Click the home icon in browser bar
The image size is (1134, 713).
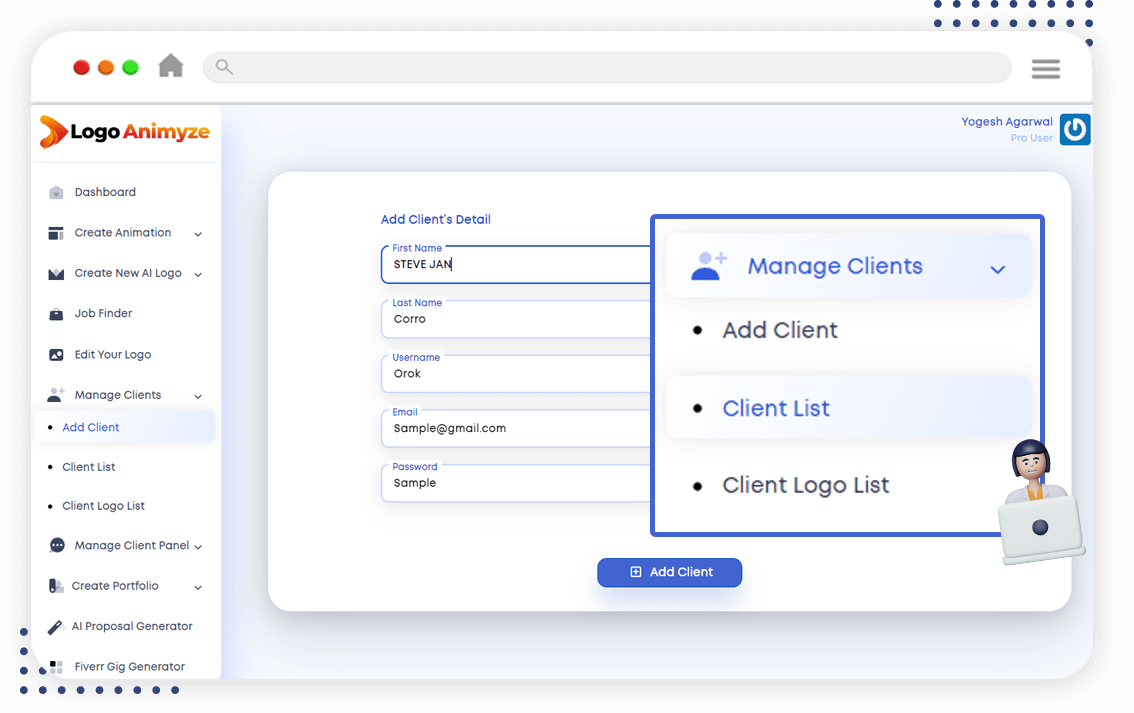[x=171, y=66]
